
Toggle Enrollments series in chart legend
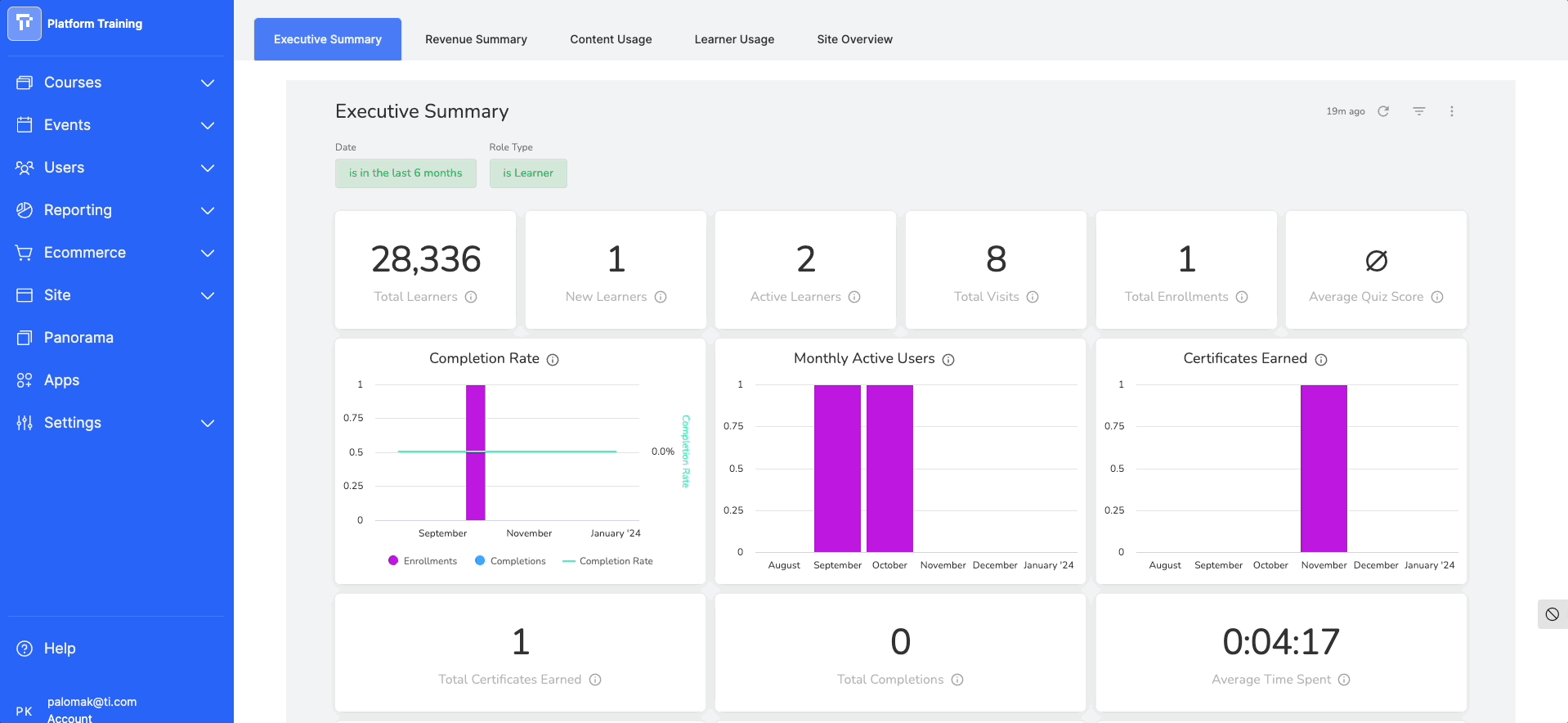click(422, 561)
